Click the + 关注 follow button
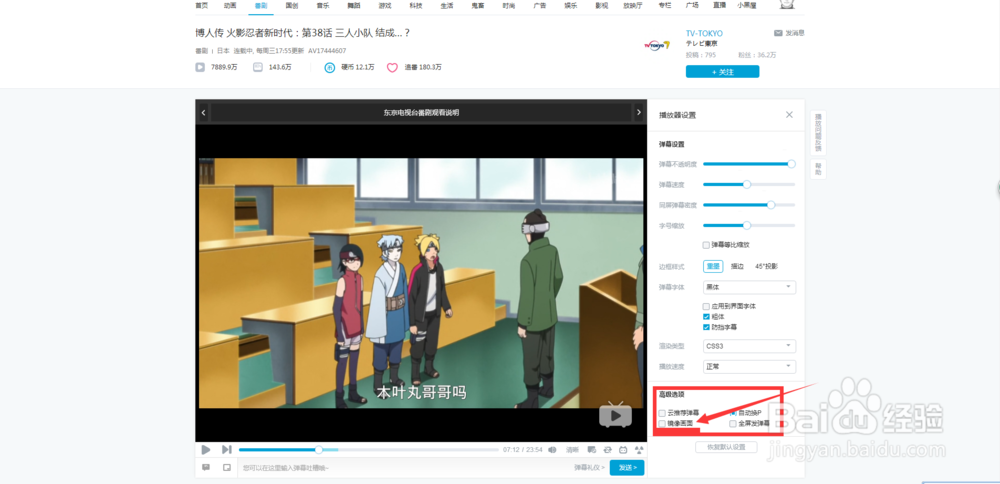 pos(723,71)
